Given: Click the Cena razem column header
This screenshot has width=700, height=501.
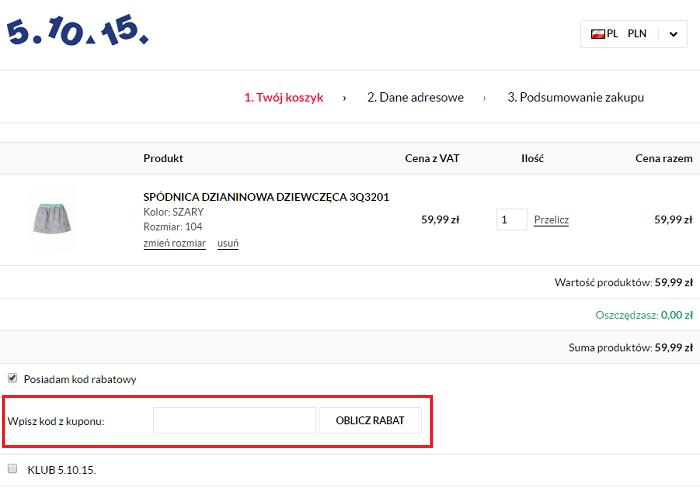Looking at the screenshot, I should tap(664, 158).
